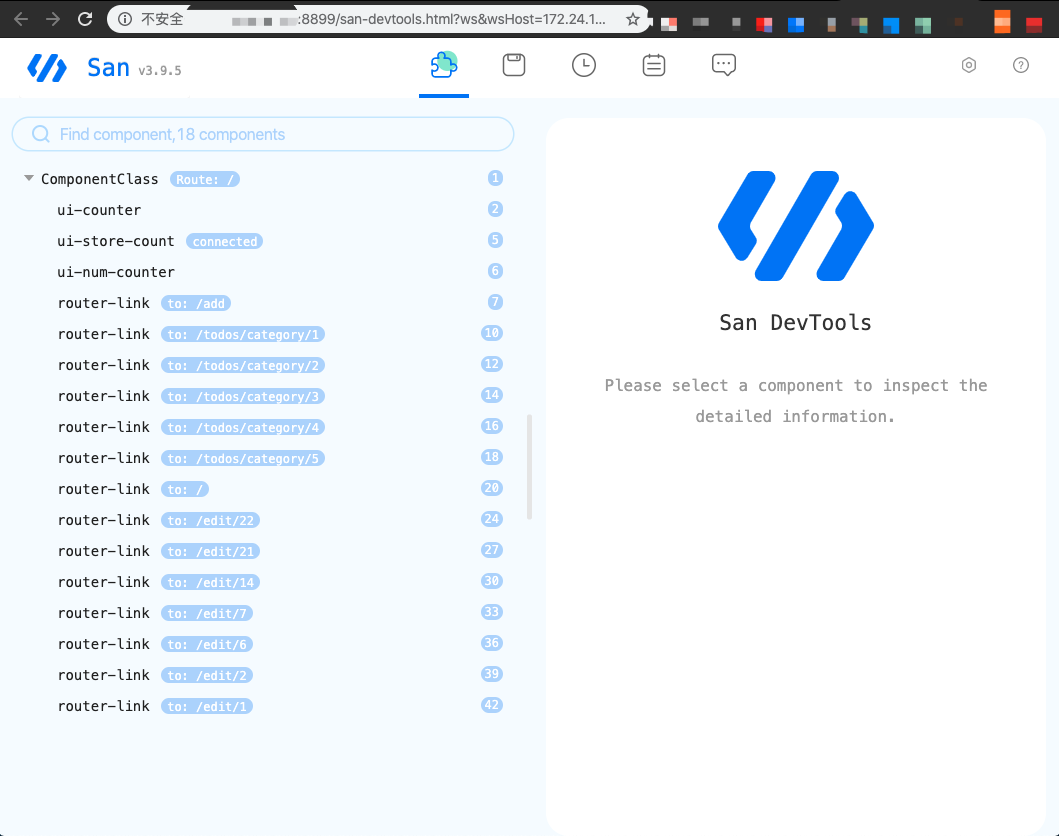Viewport: 1059px width, 836px height.
Task: Collapse the ComponentClass tree node
Action: pyautogui.click(x=29, y=178)
